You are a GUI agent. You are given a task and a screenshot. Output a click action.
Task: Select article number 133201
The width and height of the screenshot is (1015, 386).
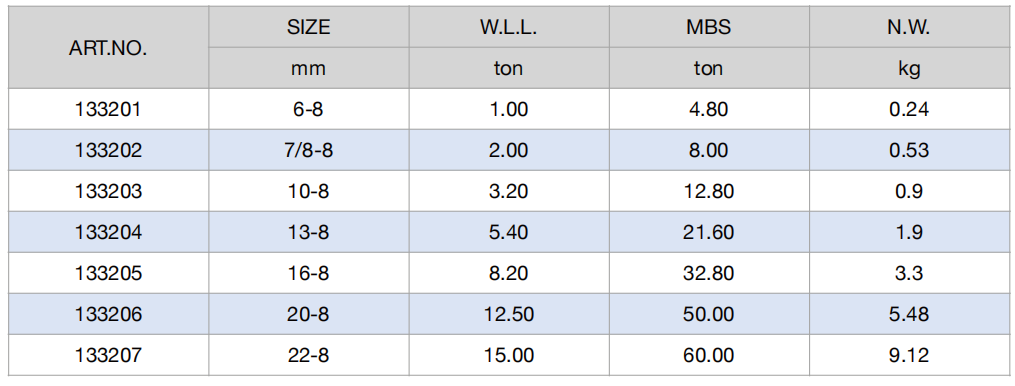coord(108,109)
